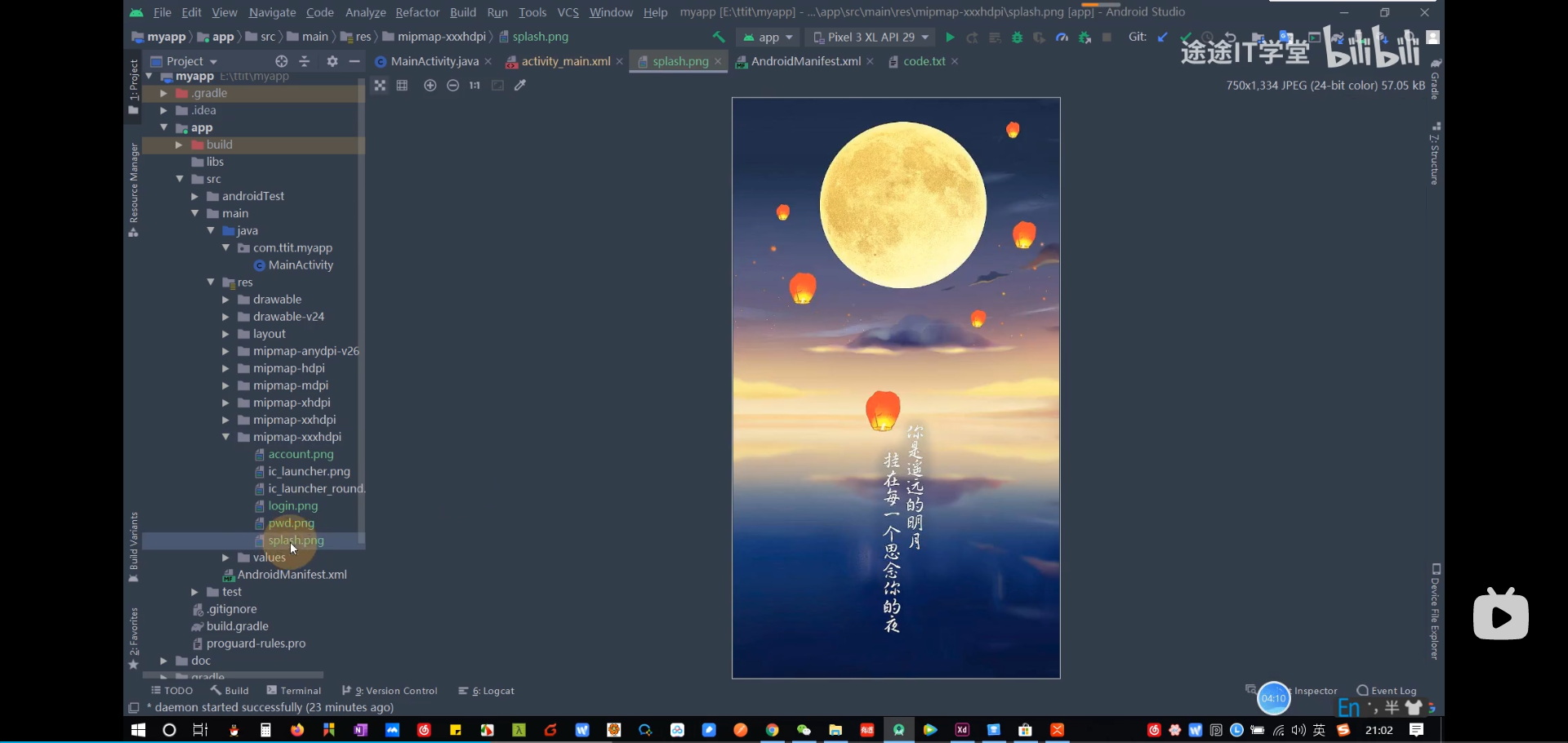Click the splash image preview
This screenshot has width=1568, height=743.
pos(896,388)
